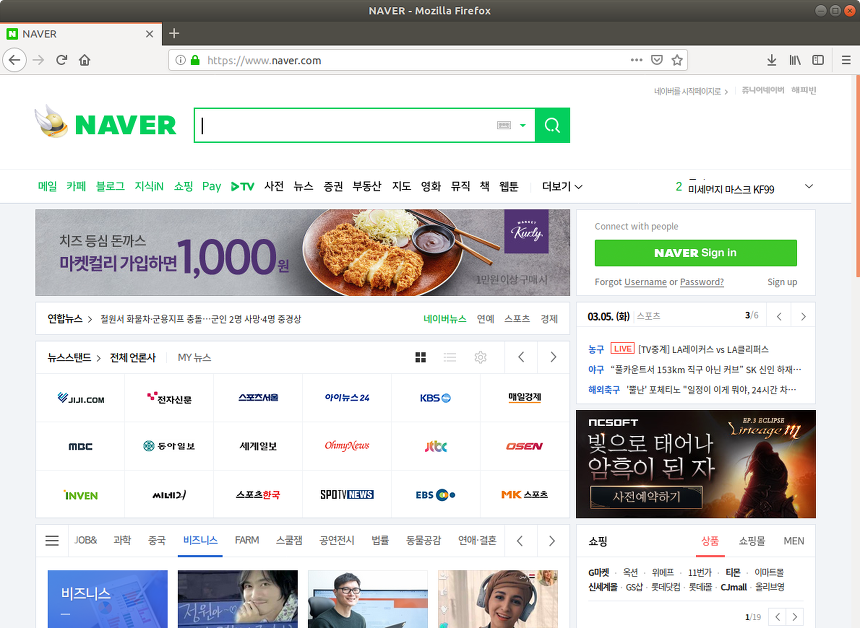Open the Firefox home page icon
This screenshot has height=628, width=860.
(84, 60)
